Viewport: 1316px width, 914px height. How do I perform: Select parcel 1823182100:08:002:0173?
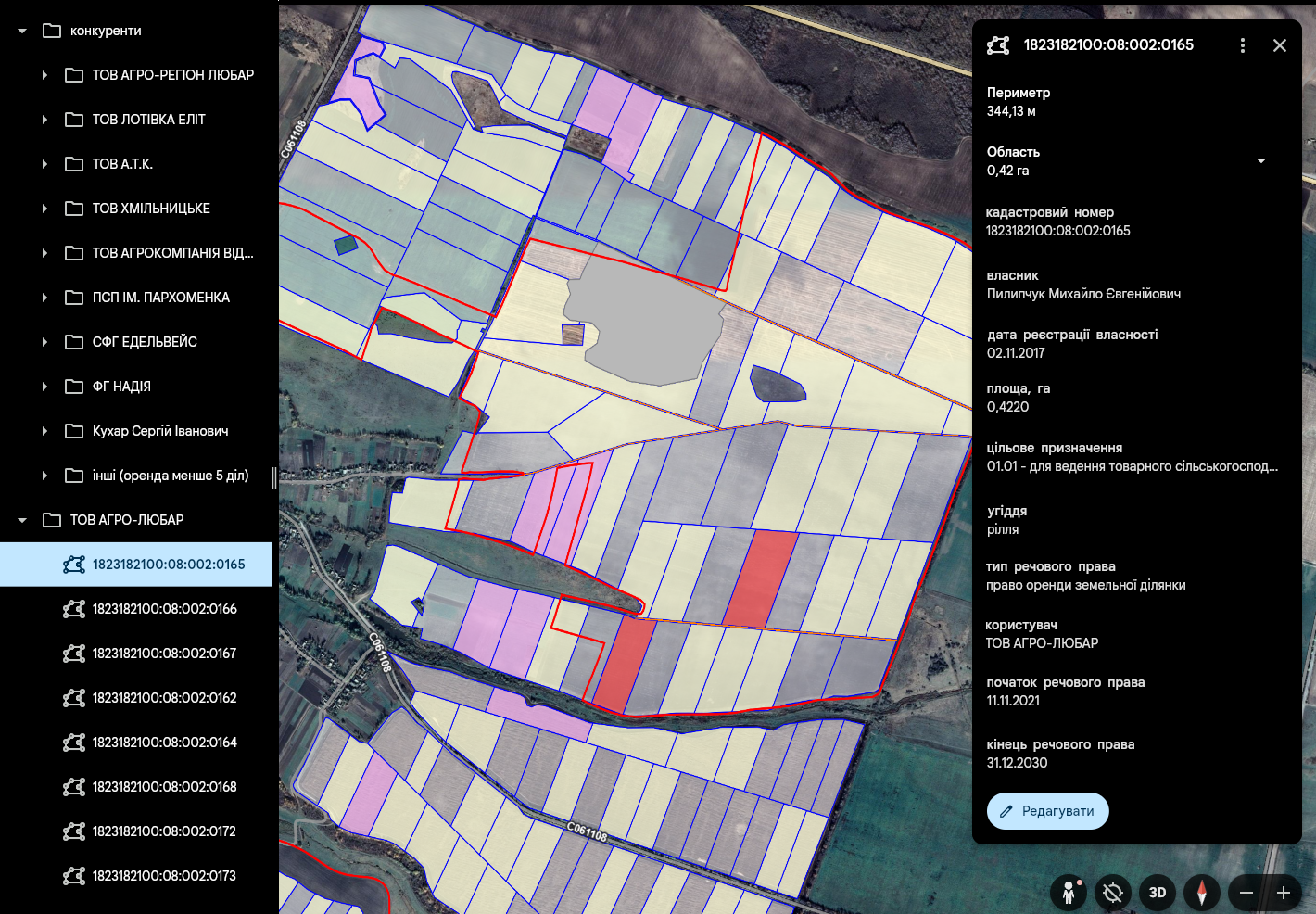pos(164,876)
